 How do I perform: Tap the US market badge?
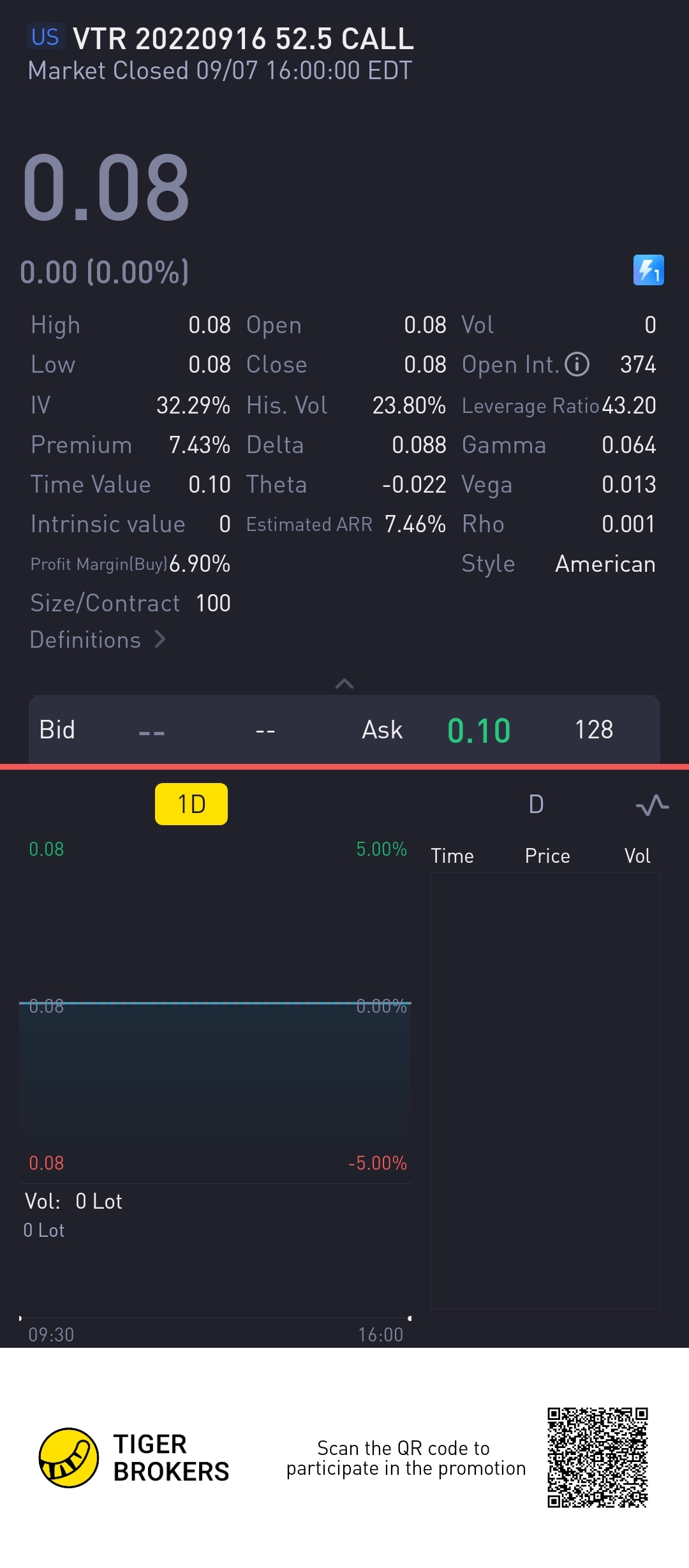point(45,37)
